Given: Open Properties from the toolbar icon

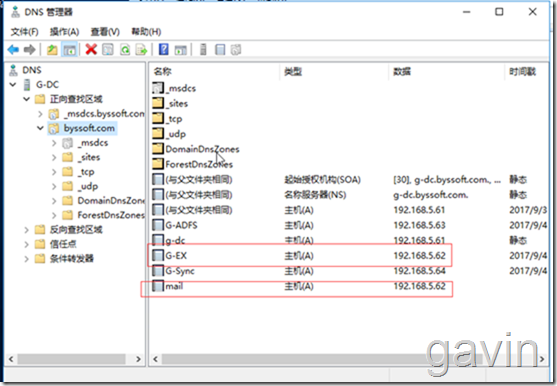Looking at the screenshot, I should click(x=108, y=50).
